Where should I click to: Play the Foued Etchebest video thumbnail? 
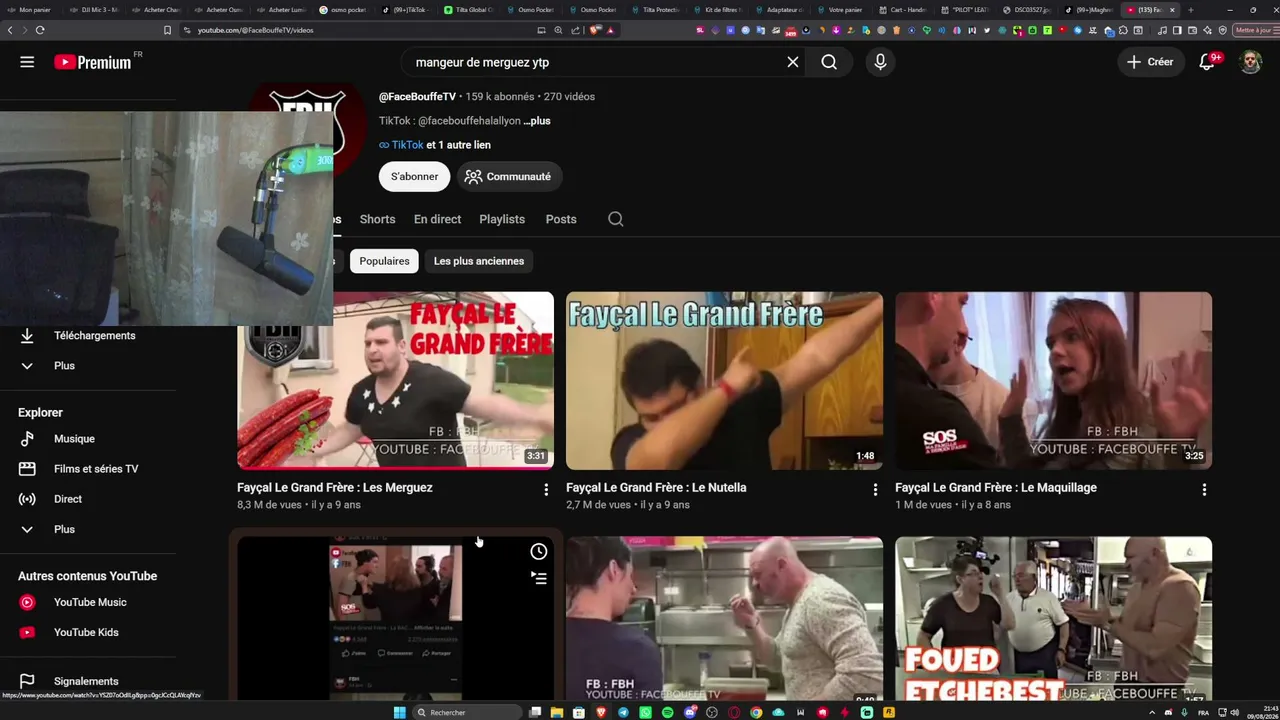1053,620
